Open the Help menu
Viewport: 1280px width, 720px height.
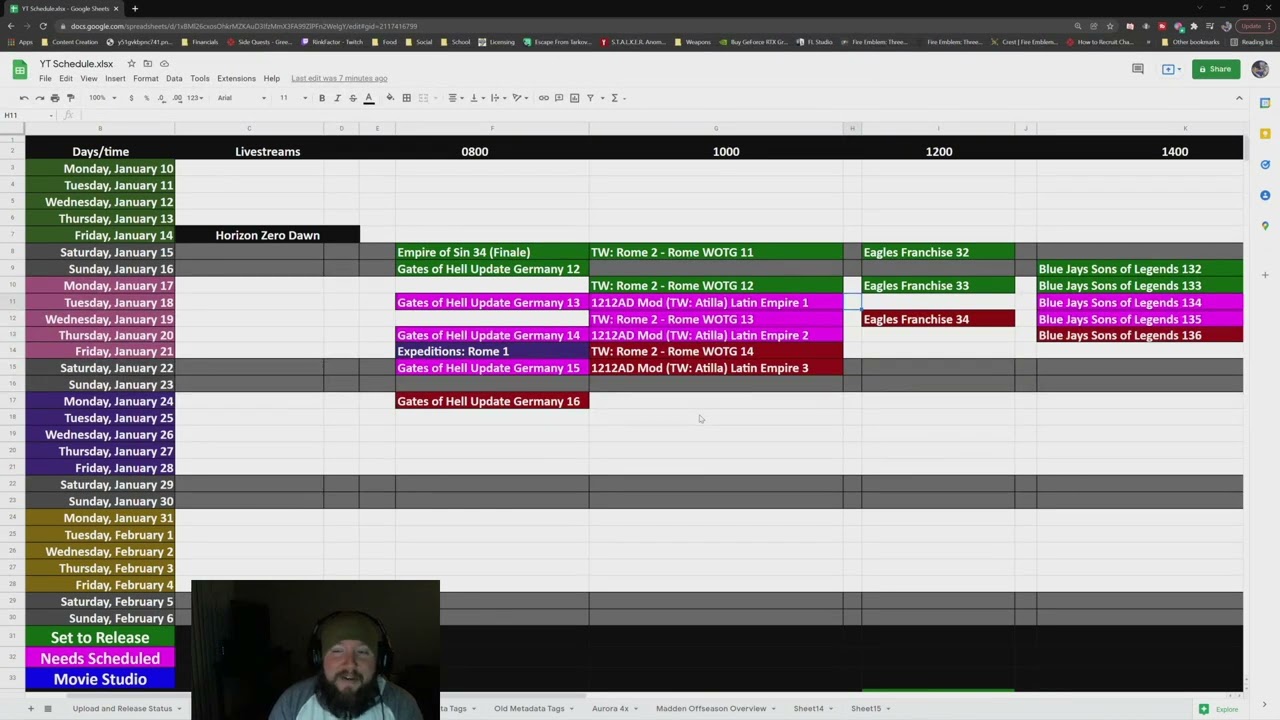[x=271, y=78]
